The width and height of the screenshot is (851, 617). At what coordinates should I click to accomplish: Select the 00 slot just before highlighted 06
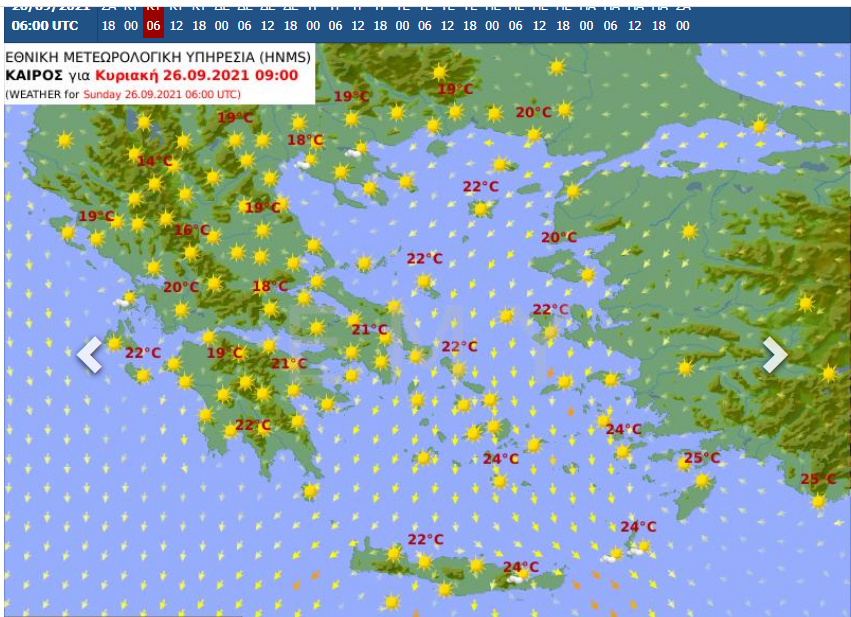(131, 26)
